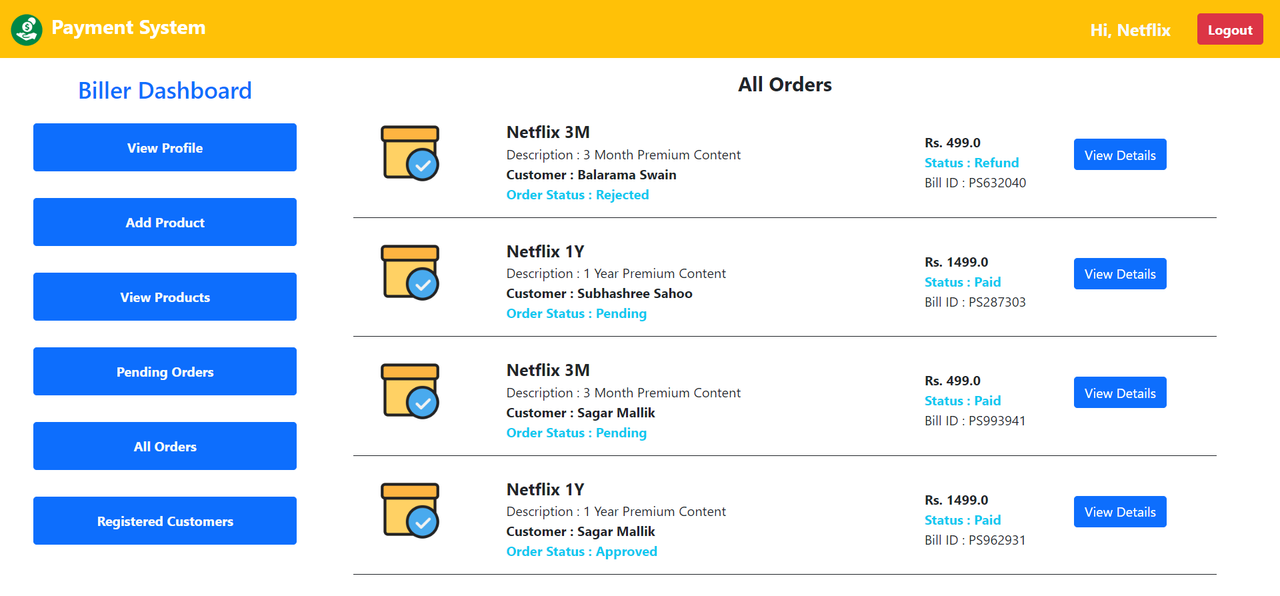
Task: Click the Biller Dashboard heading
Action: (x=165, y=91)
